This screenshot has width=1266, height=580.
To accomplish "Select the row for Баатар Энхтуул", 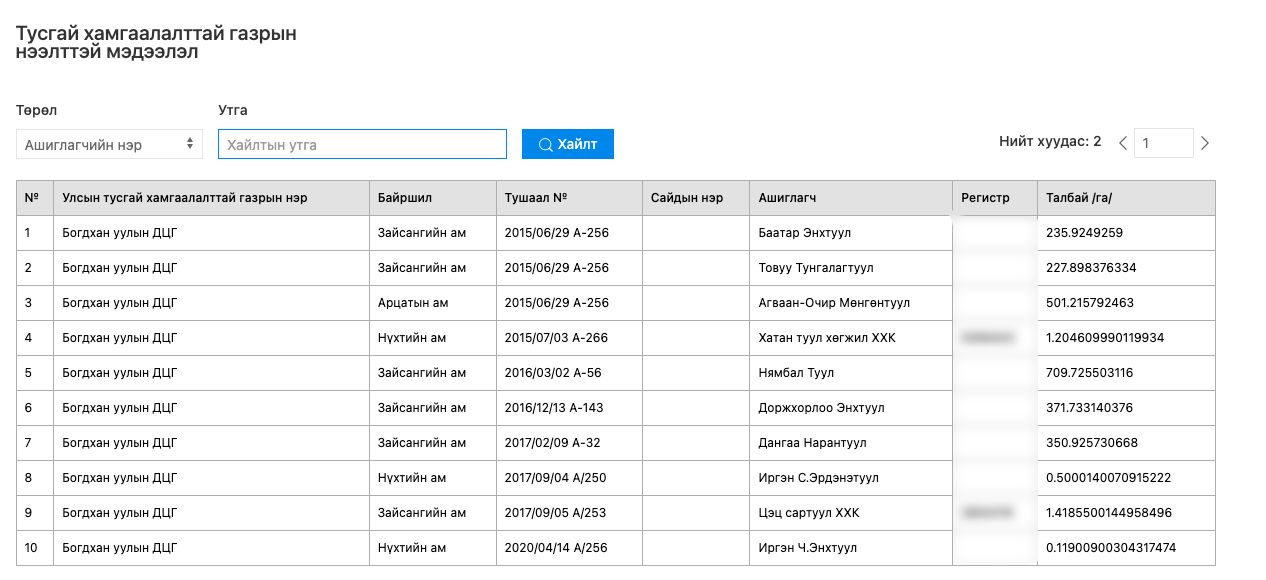I will coord(804,233).
